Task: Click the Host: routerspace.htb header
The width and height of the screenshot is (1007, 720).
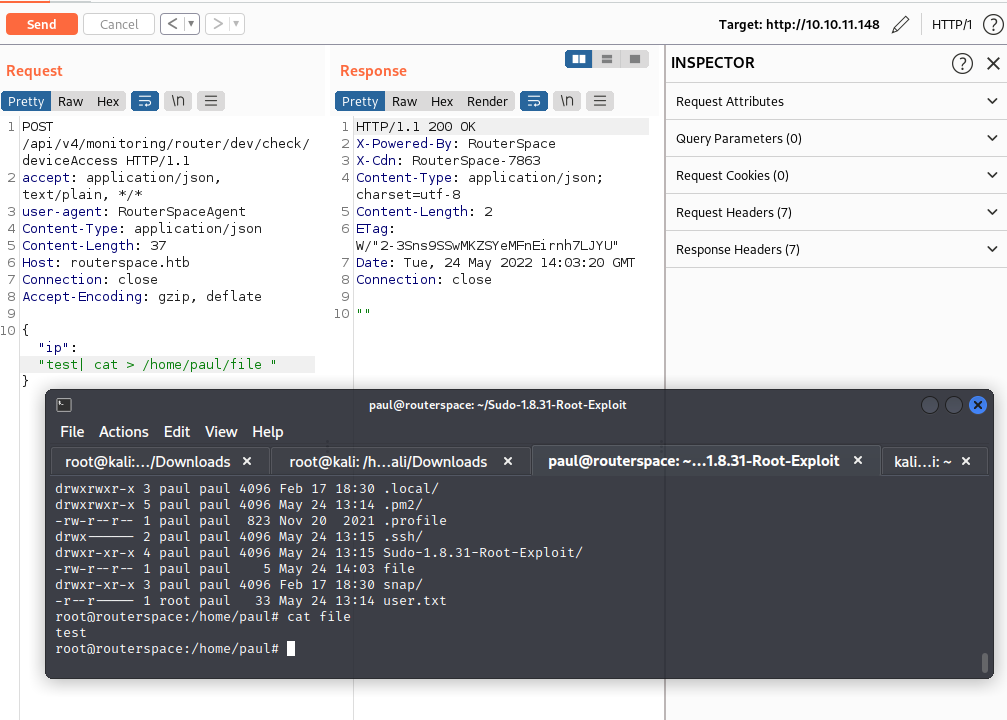Action: click(x=106, y=263)
